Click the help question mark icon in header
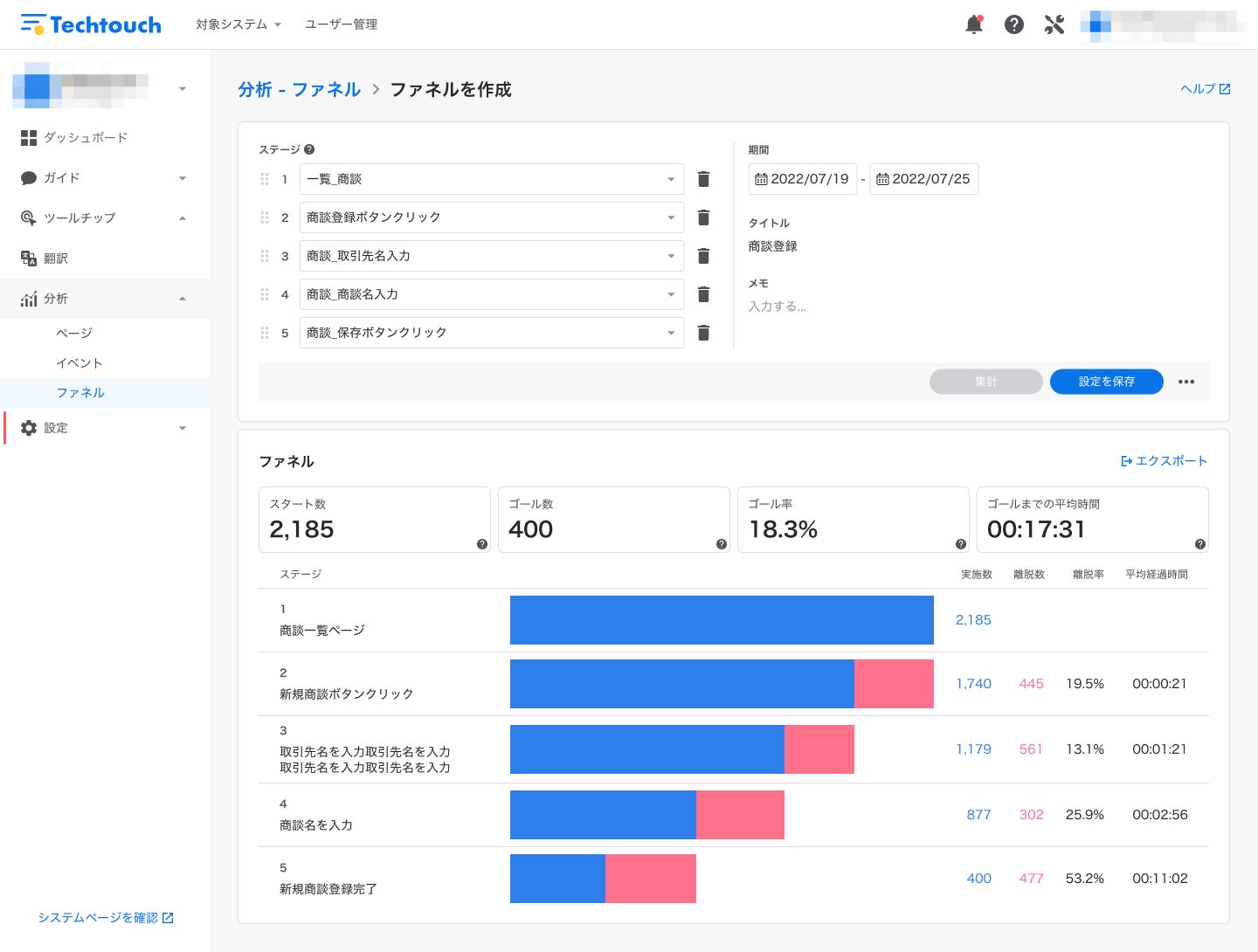The height and width of the screenshot is (952, 1258). click(1014, 24)
